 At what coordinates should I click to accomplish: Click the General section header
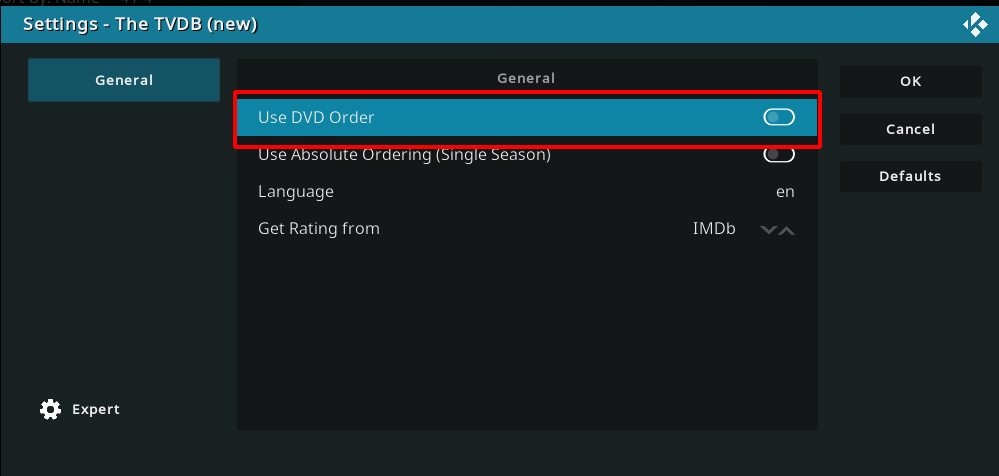(x=526, y=78)
